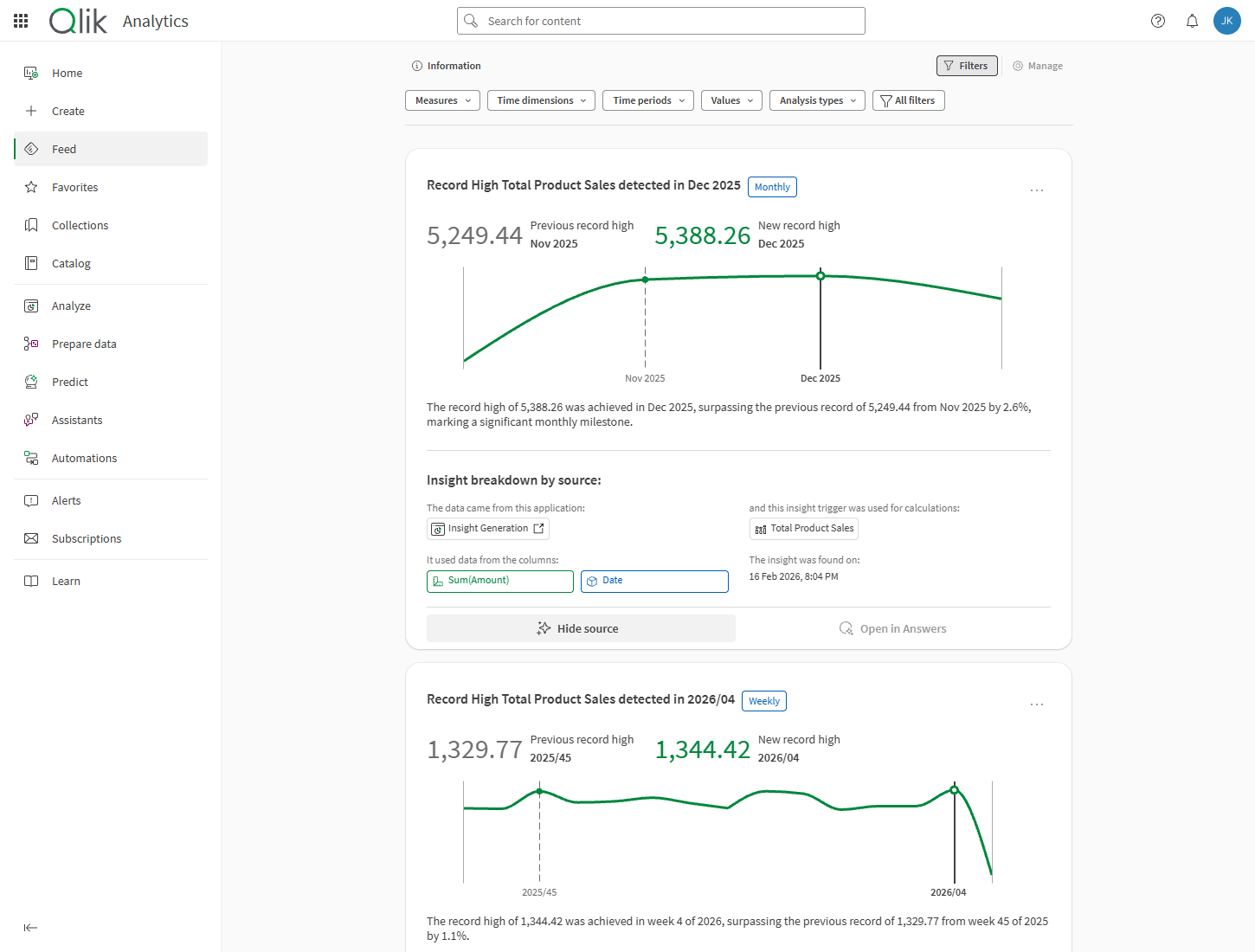This screenshot has height=952, width=1255.
Task: Toggle Hide source on the insight card
Action: (580, 628)
